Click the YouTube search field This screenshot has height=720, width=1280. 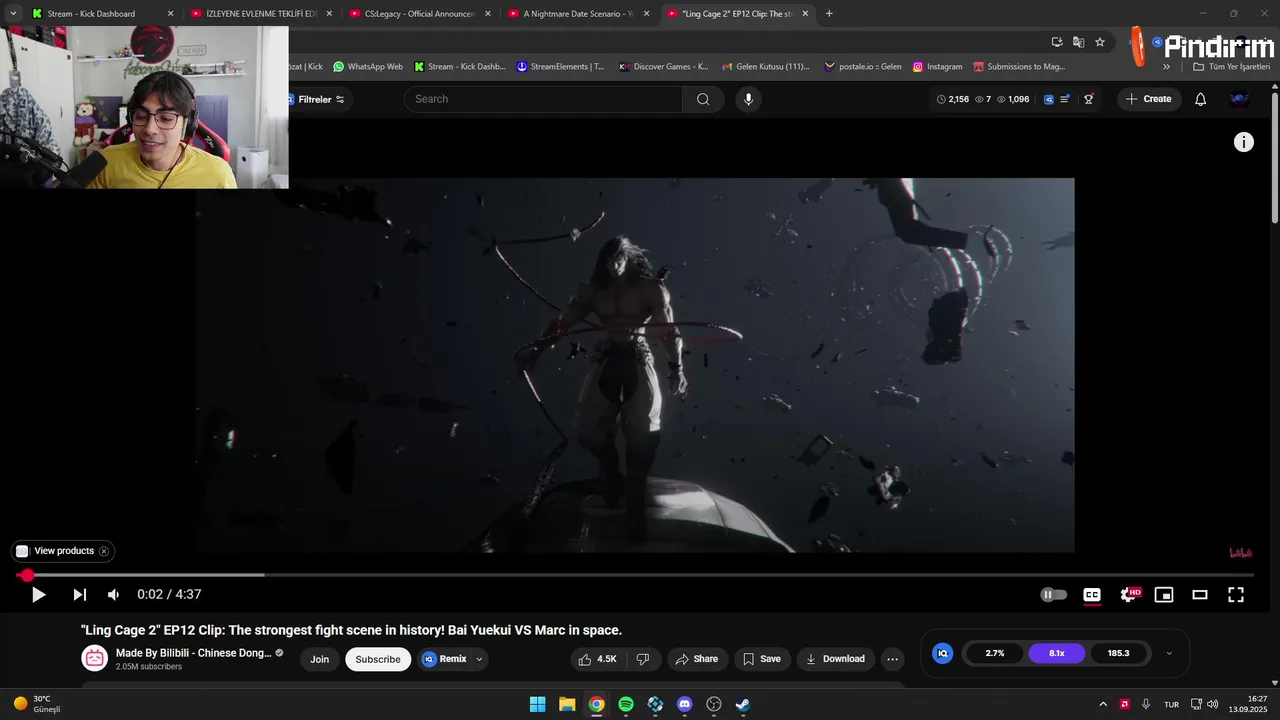click(543, 99)
